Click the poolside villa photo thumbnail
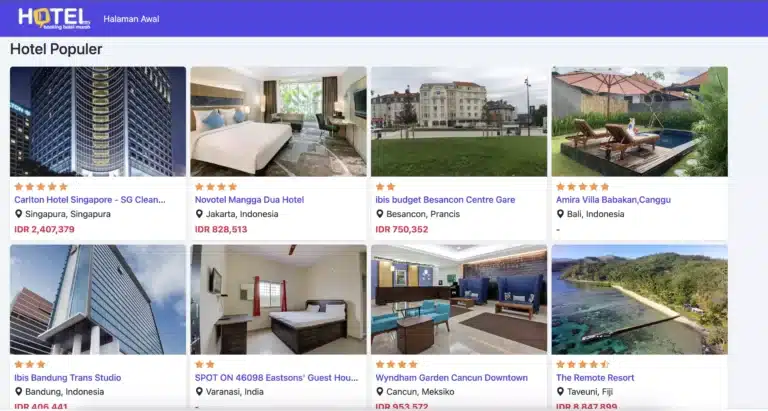Image resolution: width=768 pixels, height=411 pixels. [640, 121]
